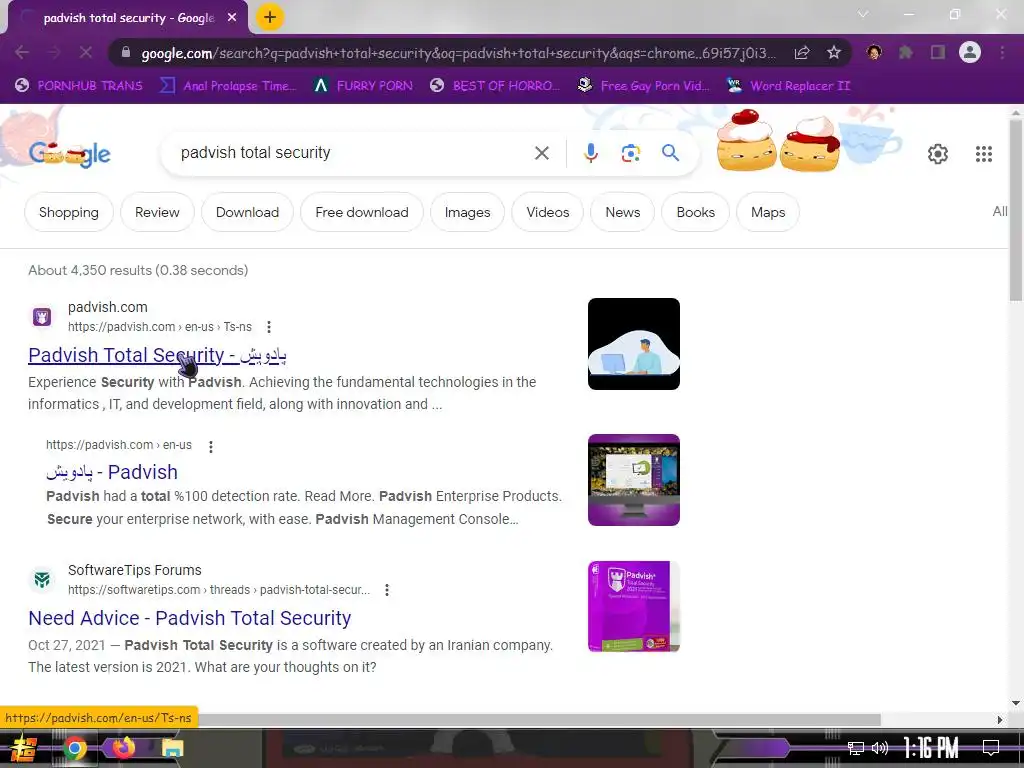Viewport: 1024px width, 768px height.
Task: Switch to Images results
Action: tap(467, 212)
